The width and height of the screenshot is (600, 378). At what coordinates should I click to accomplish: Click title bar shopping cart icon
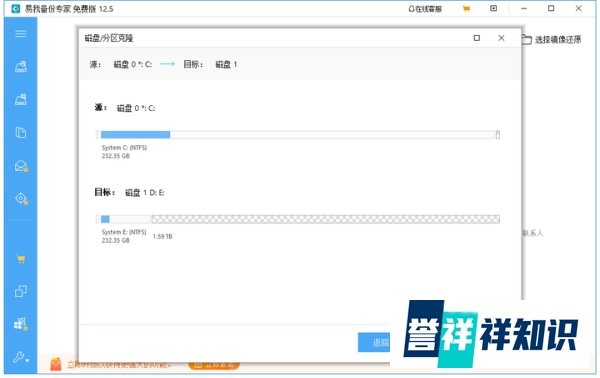click(466, 8)
